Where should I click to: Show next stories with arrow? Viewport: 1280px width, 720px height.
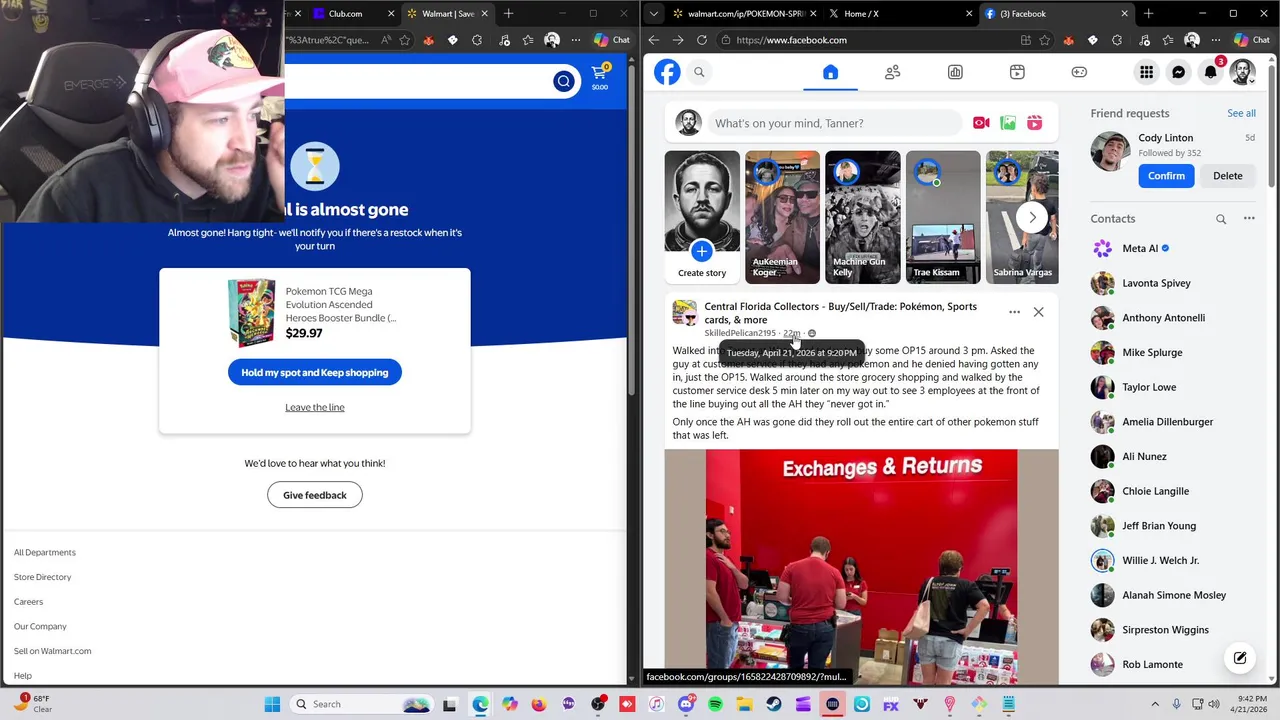1032,217
